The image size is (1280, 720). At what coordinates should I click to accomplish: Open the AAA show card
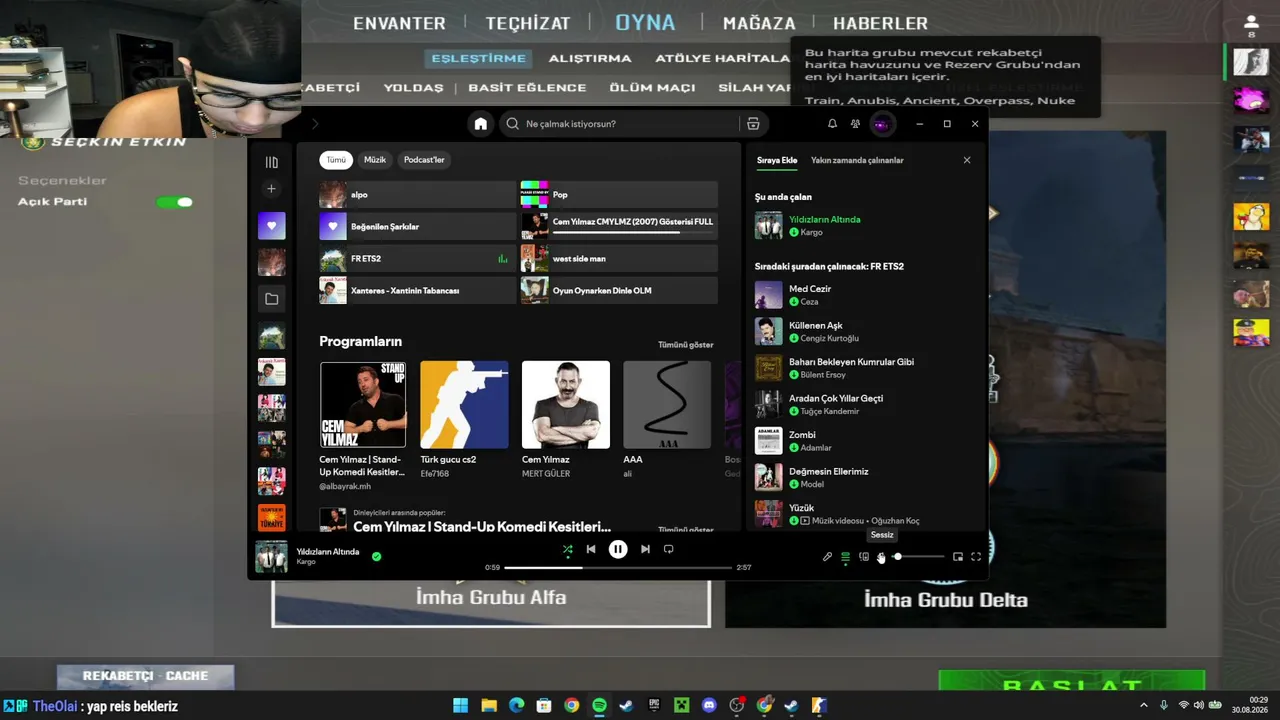667,420
